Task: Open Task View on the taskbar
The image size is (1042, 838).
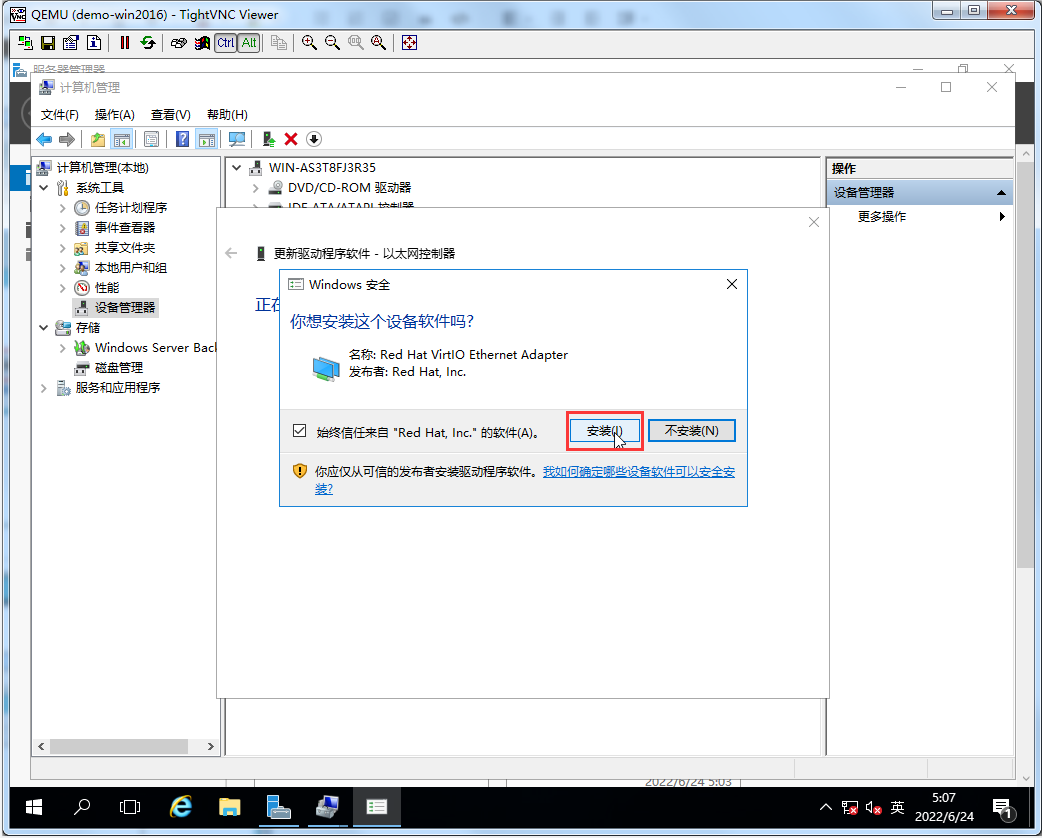Action: tap(130, 807)
